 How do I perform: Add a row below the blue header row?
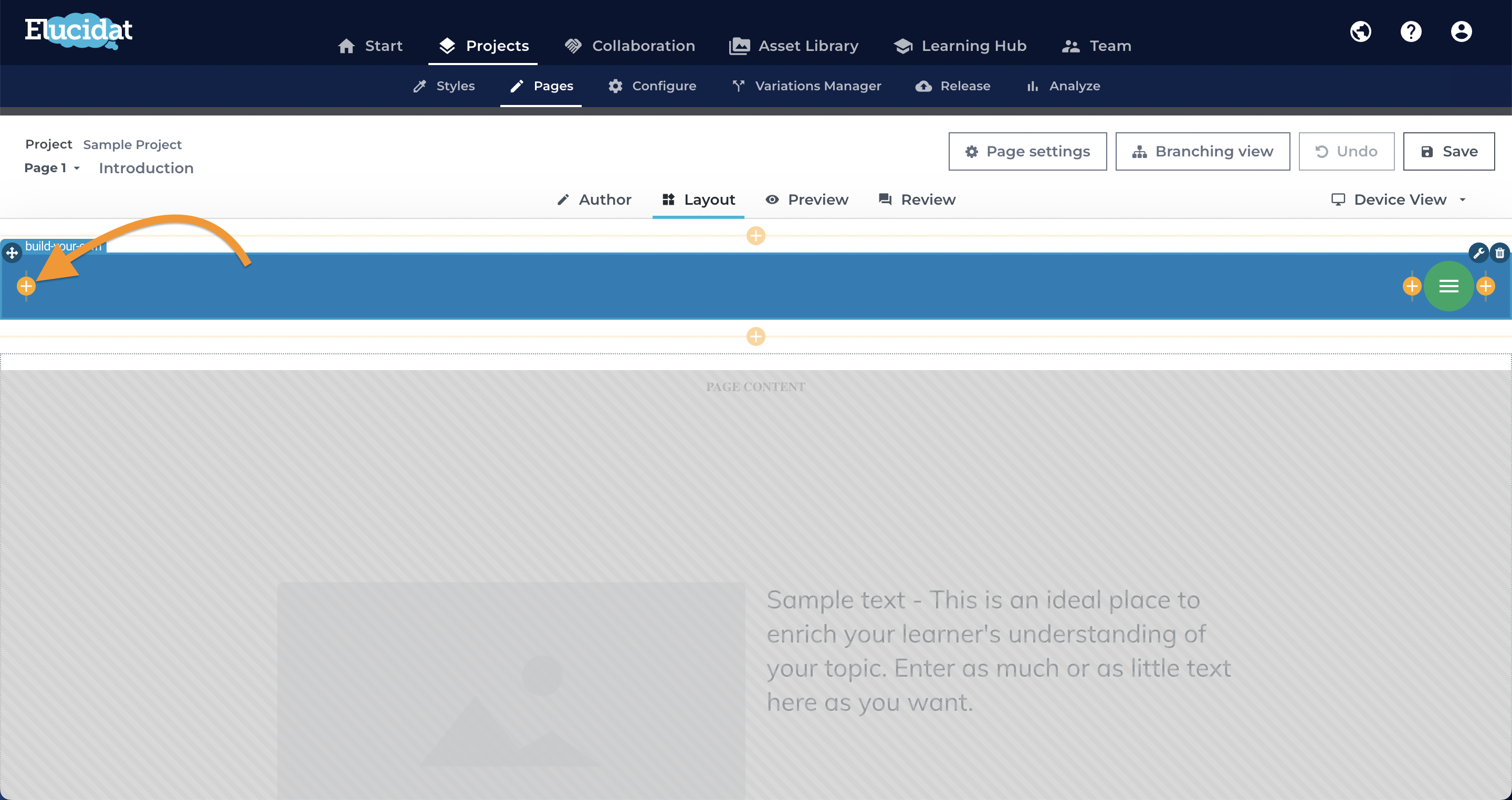[x=756, y=336]
